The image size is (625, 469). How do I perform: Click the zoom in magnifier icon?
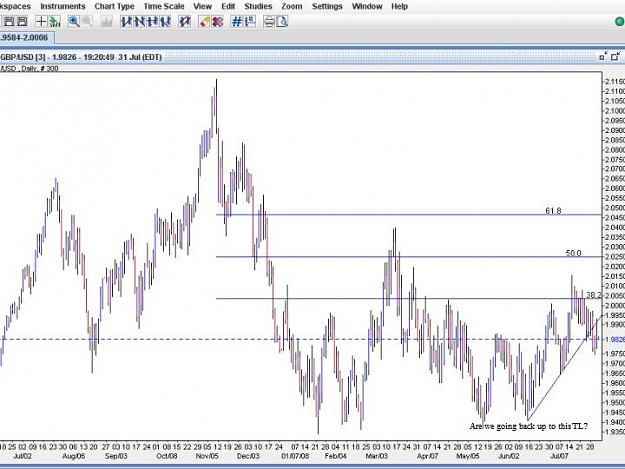click(x=73, y=22)
